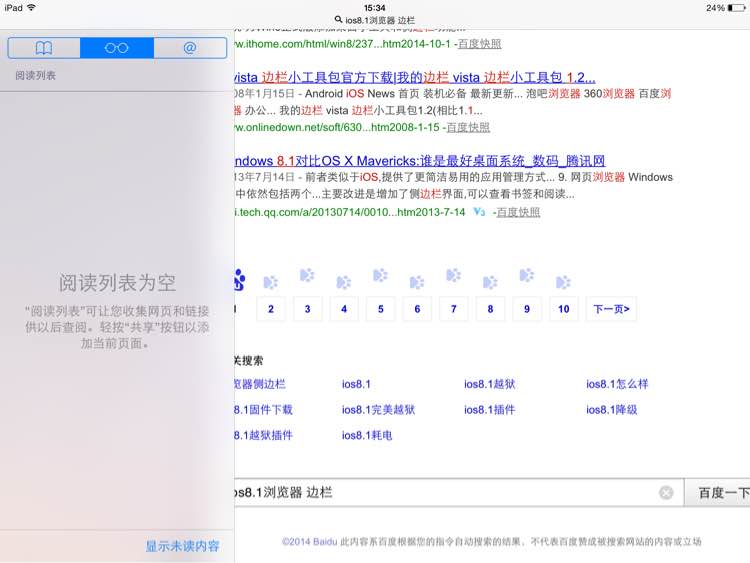Open related search ios8.1降级
750x563 pixels.
(x=612, y=410)
